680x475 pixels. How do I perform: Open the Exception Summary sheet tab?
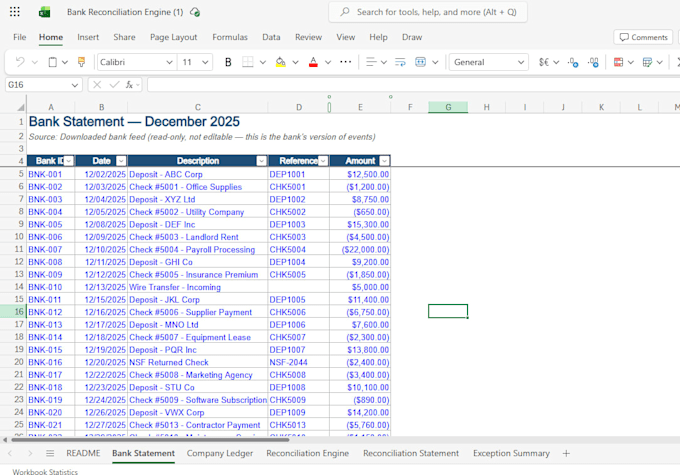click(511, 453)
